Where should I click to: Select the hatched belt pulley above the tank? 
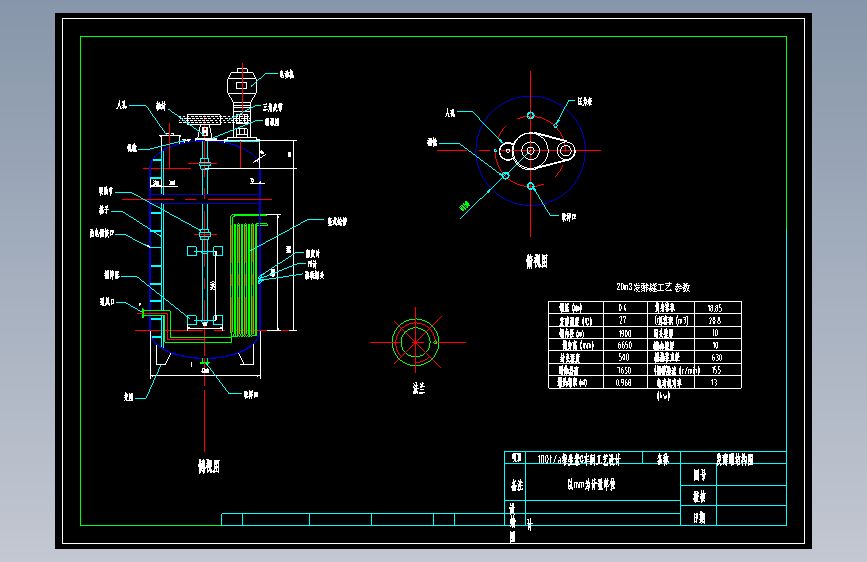point(205,119)
